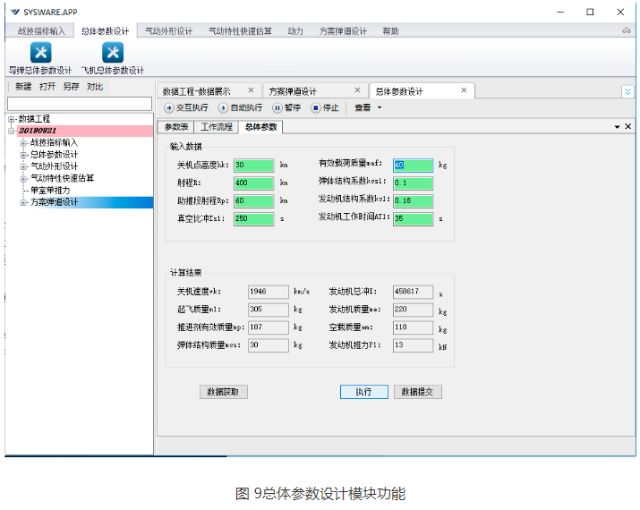This screenshot has height=510, width=640.
Task: Collapse the 数据工程 root tree node
Action: point(11,119)
